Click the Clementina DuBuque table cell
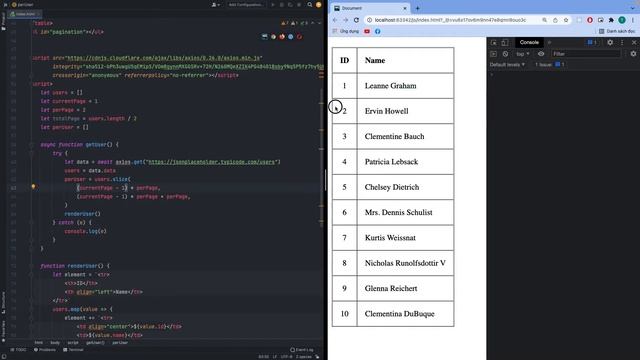The width and height of the screenshot is (640, 360). point(405,313)
